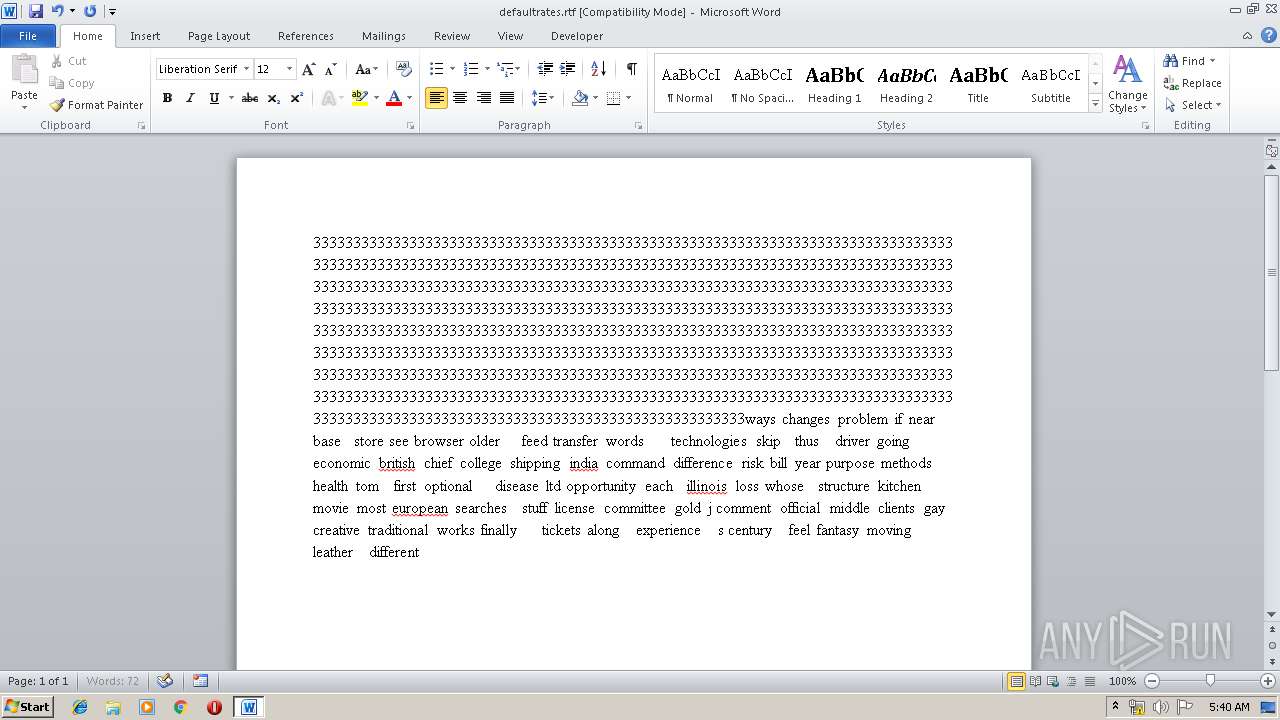Click the Change Styles icon
This screenshot has width=1280, height=720.
pos(1127,84)
